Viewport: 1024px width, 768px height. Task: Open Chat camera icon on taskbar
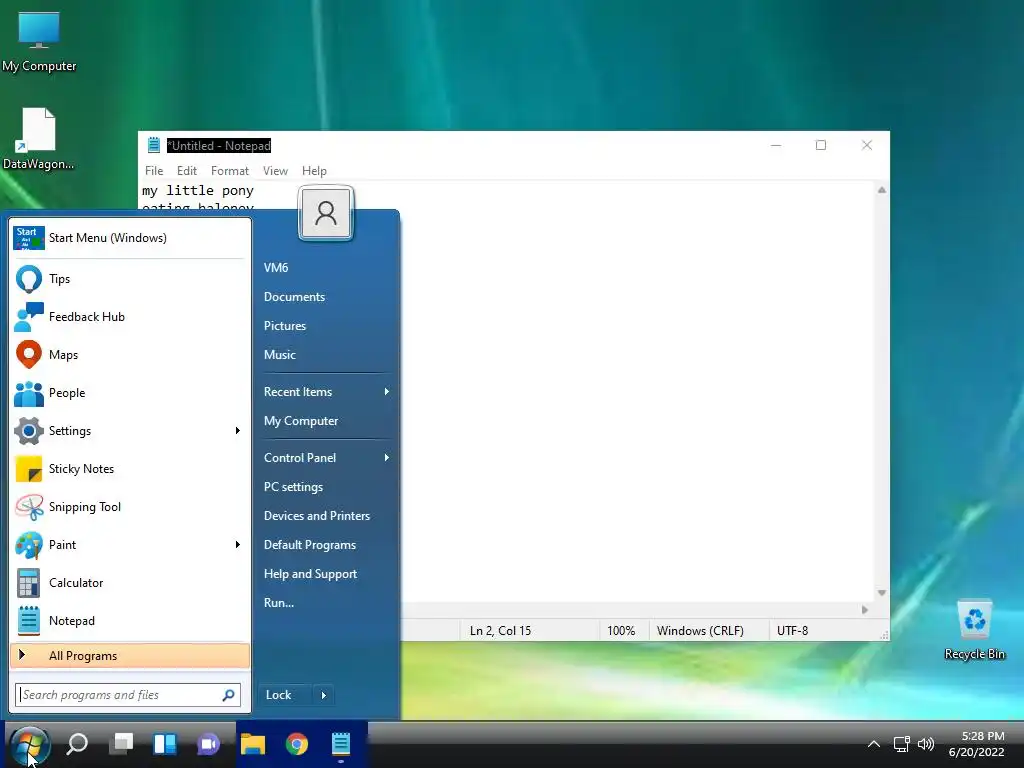click(208, 744)
